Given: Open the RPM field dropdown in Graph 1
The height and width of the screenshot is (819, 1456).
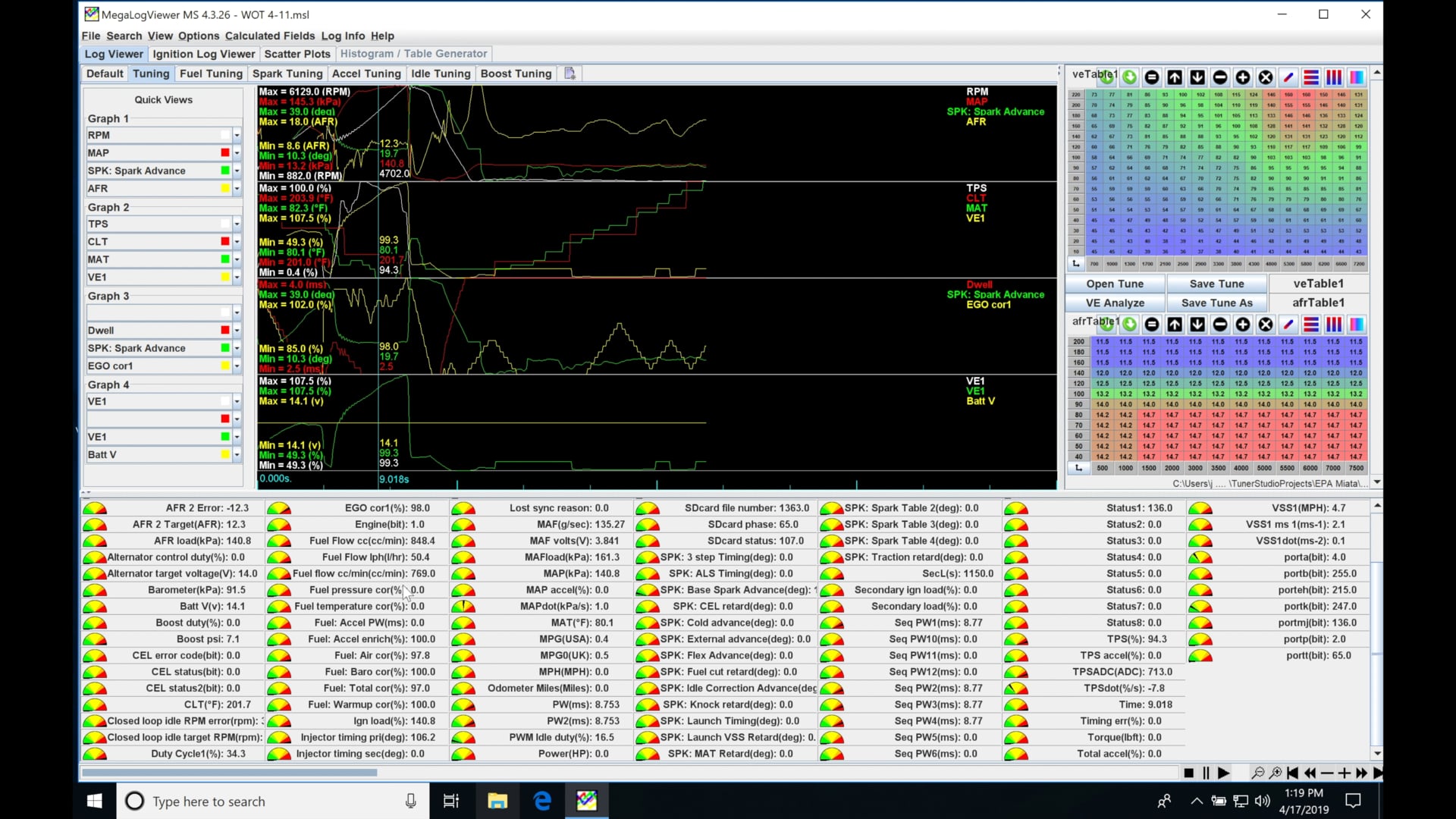Looking at the screenshot, I should [237, 135].
